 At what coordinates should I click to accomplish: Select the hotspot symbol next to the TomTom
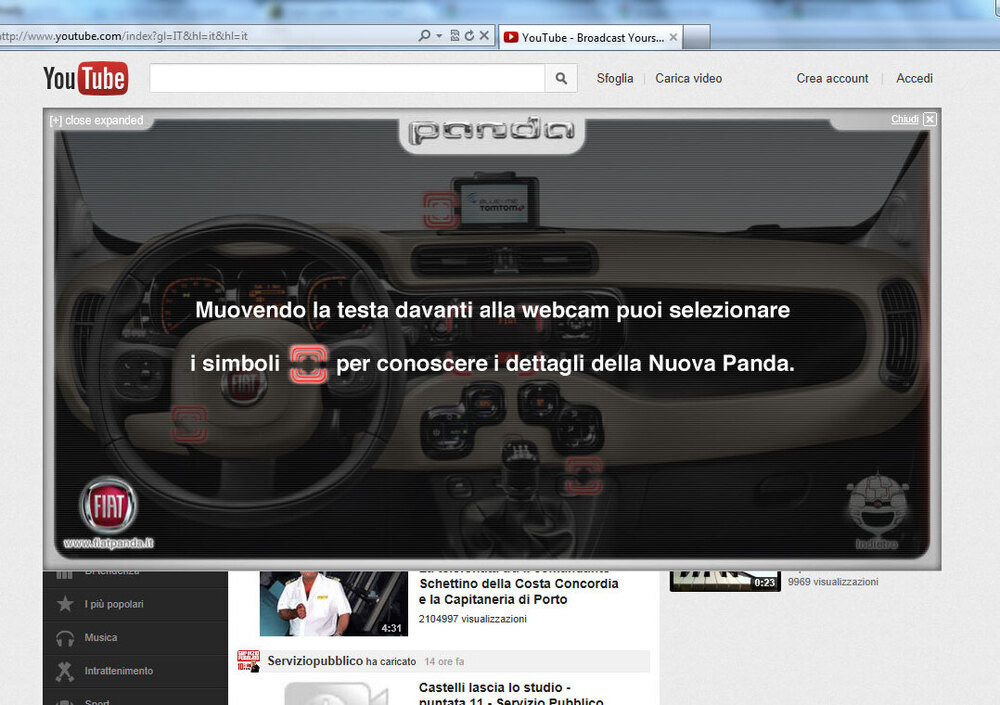[439, 210]
